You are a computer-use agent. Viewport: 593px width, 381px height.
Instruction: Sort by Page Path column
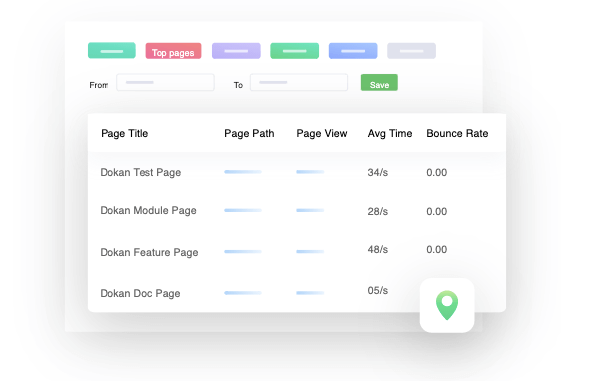249,133
